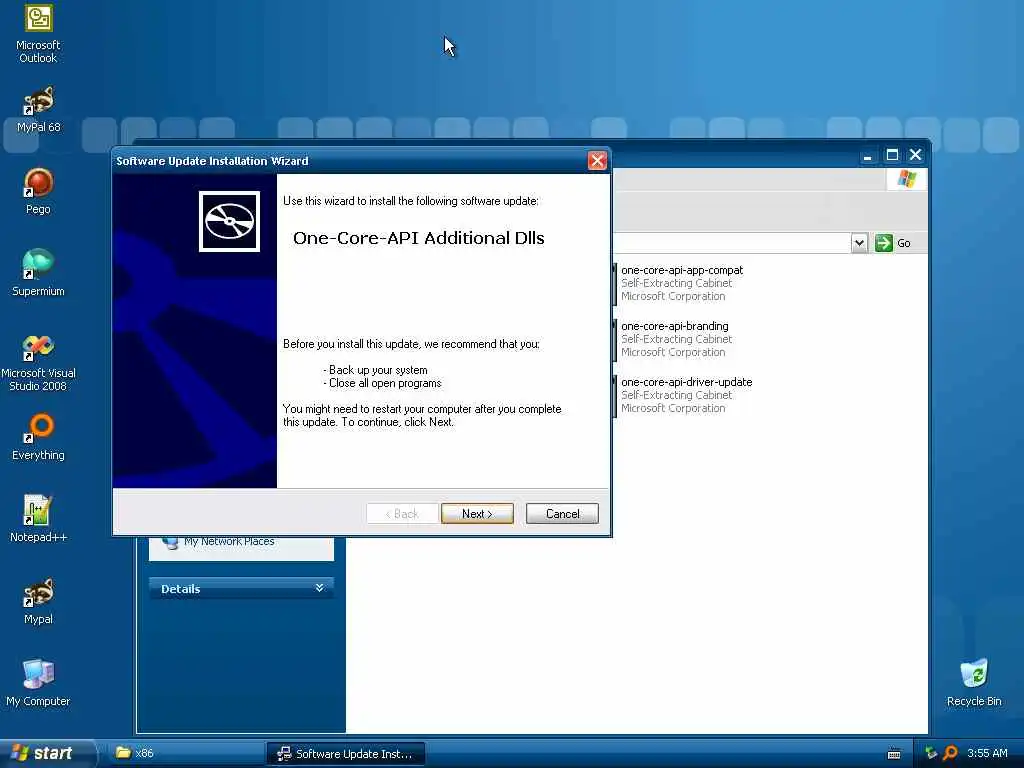Click the green Go arrow icon

pos(884,243)
